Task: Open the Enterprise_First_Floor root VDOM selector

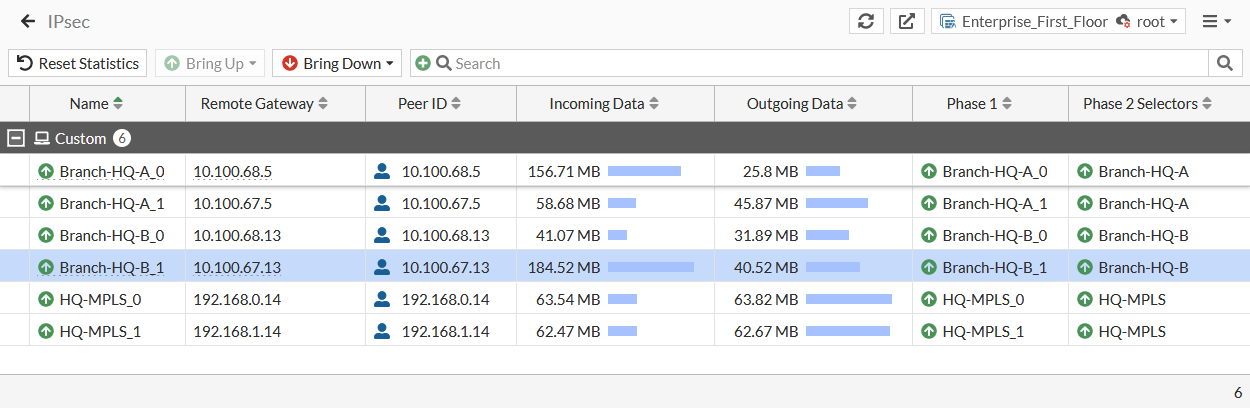Action: [1058, 21]
